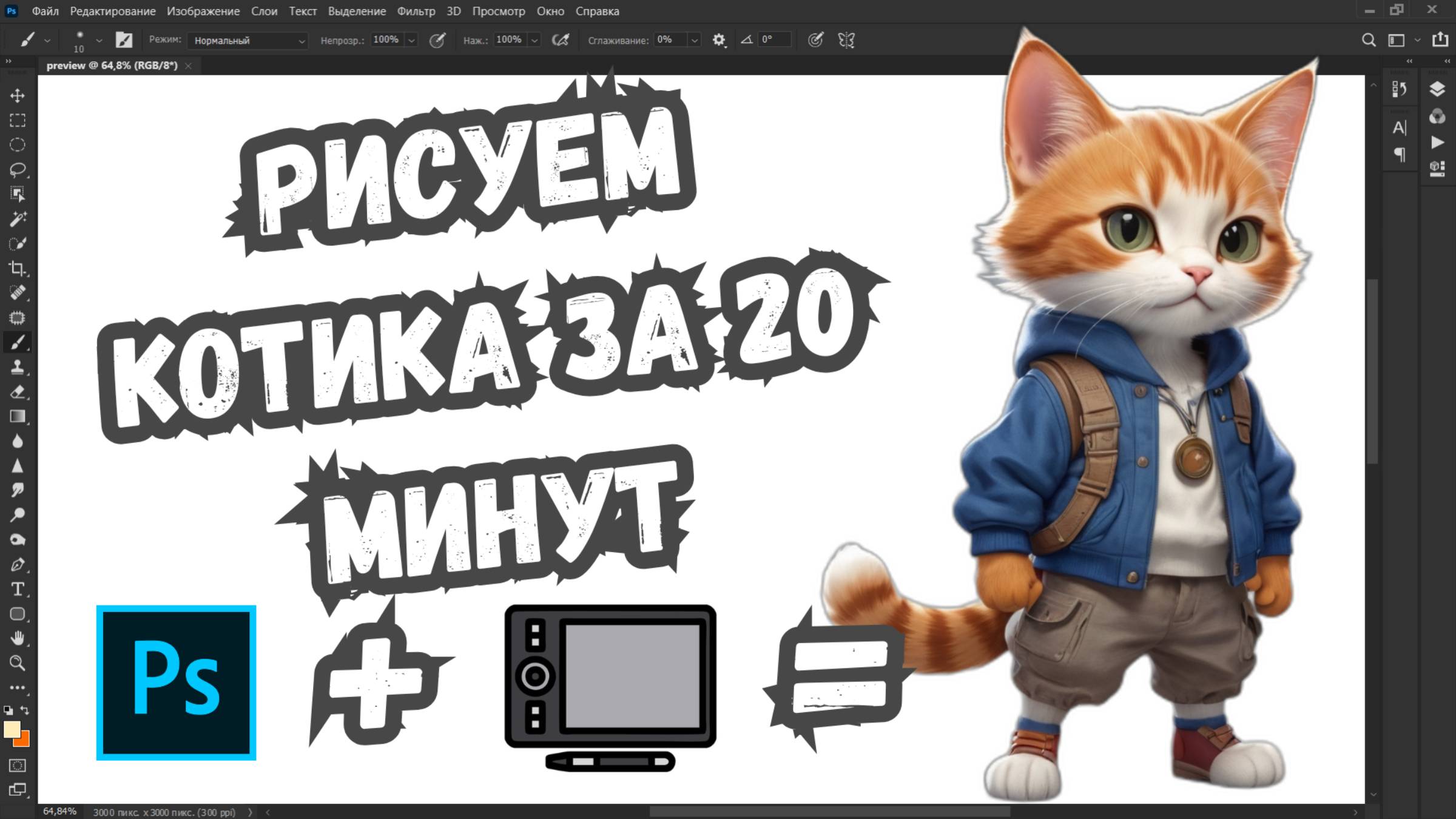Screen dimensions: 1456x819
Task: Select the Brush tool in the toolbar
Action: 18,342
